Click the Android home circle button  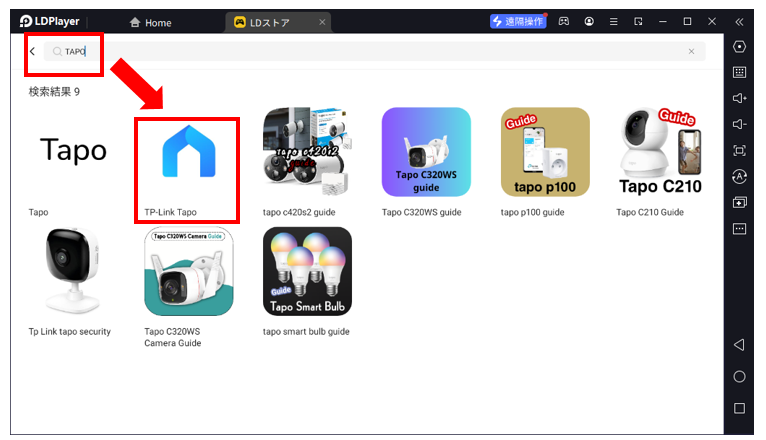[740, 377]
